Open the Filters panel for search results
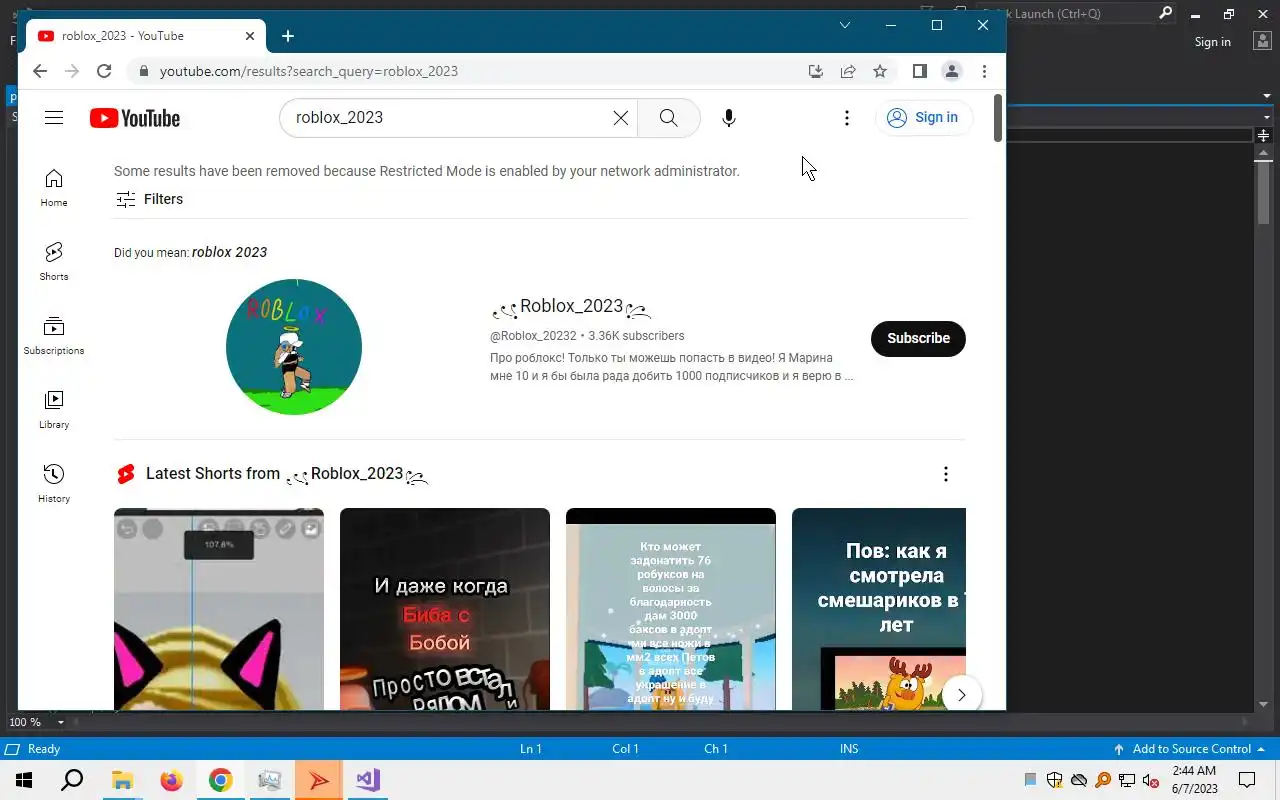This screenshot has width=1280, height=800. coord(150,199)
